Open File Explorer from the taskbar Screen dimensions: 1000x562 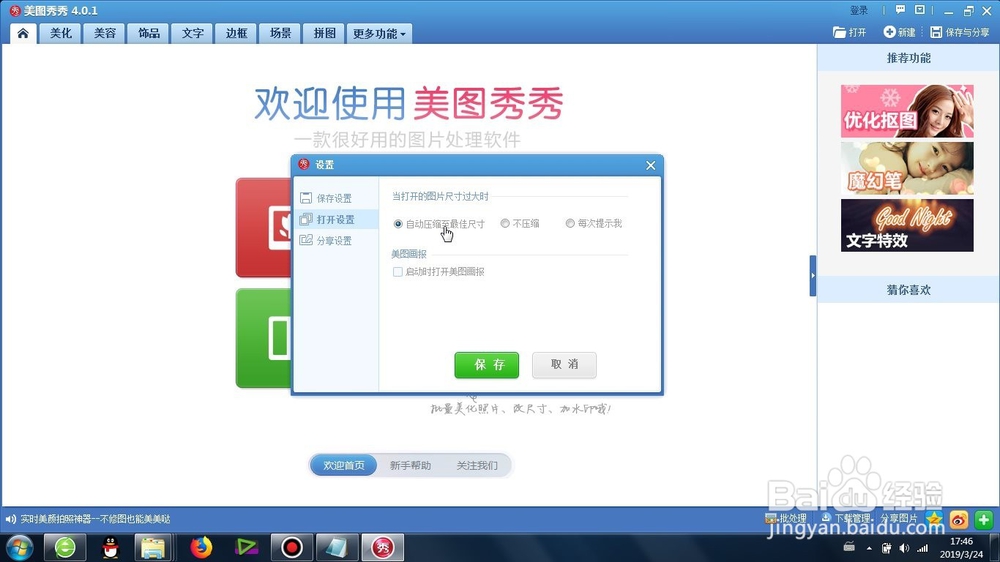[x=153, y=547]
